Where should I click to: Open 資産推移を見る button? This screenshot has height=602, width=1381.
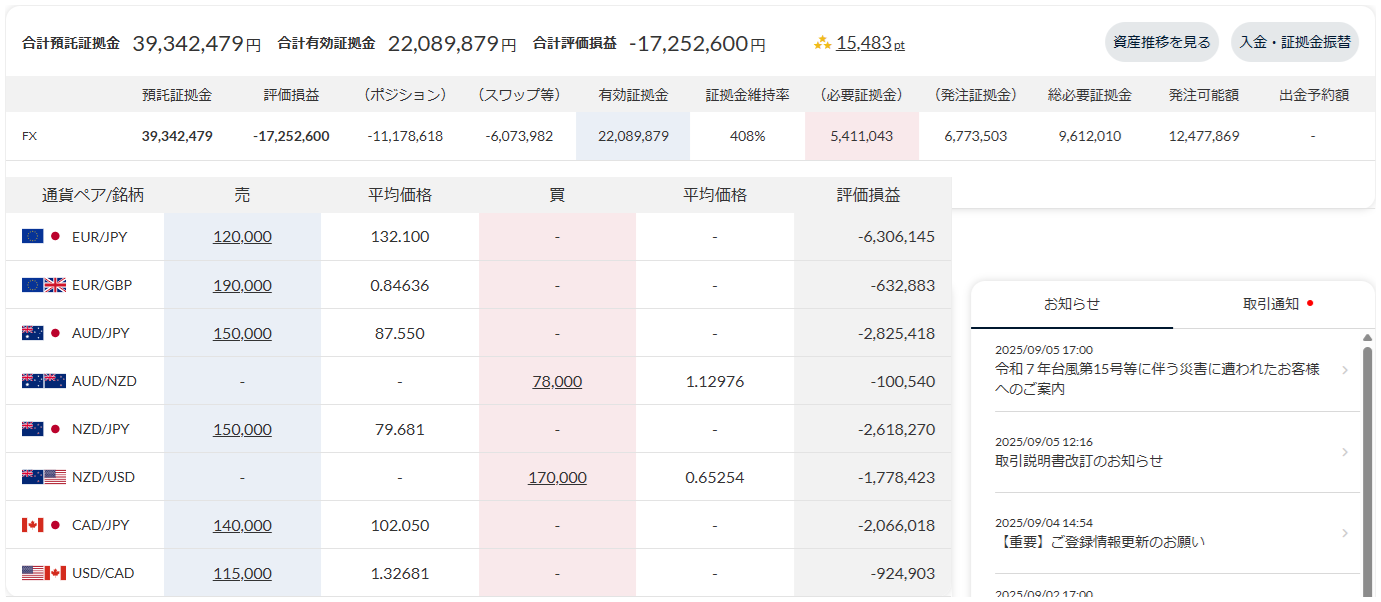[1162, 43]
